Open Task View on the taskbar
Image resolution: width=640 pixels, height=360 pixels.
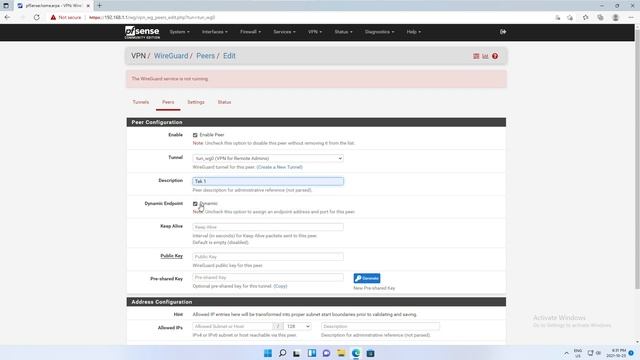pos(297,353)
